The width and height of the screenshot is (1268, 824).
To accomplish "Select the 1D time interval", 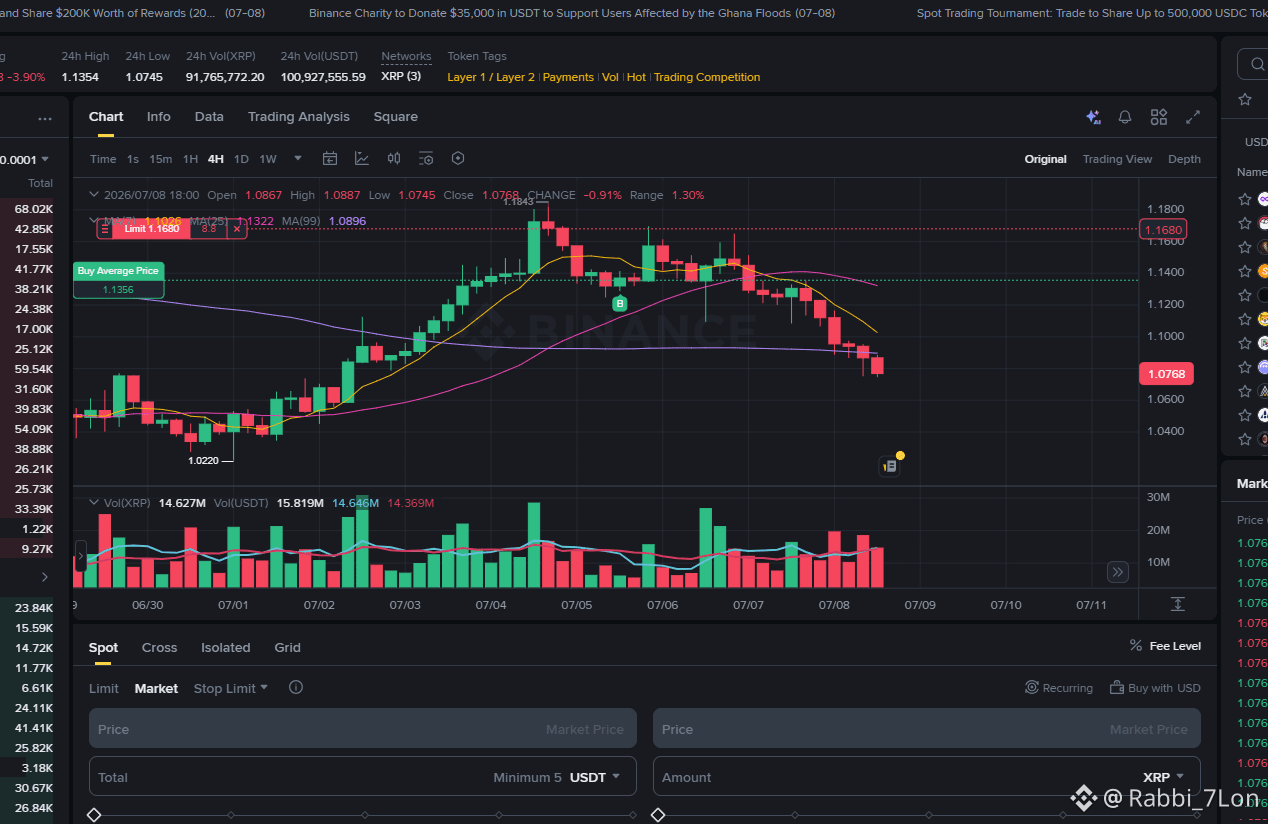I will pyautogui.click(x=241, y=159).
